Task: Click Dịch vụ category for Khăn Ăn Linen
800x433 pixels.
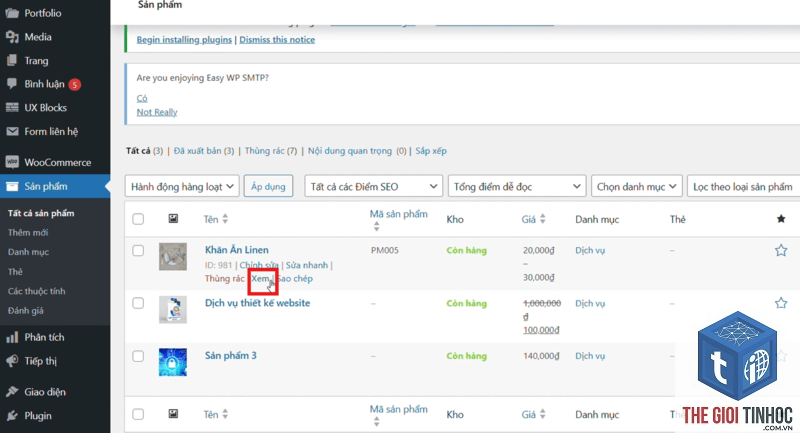Action: (x=590, y=250)
